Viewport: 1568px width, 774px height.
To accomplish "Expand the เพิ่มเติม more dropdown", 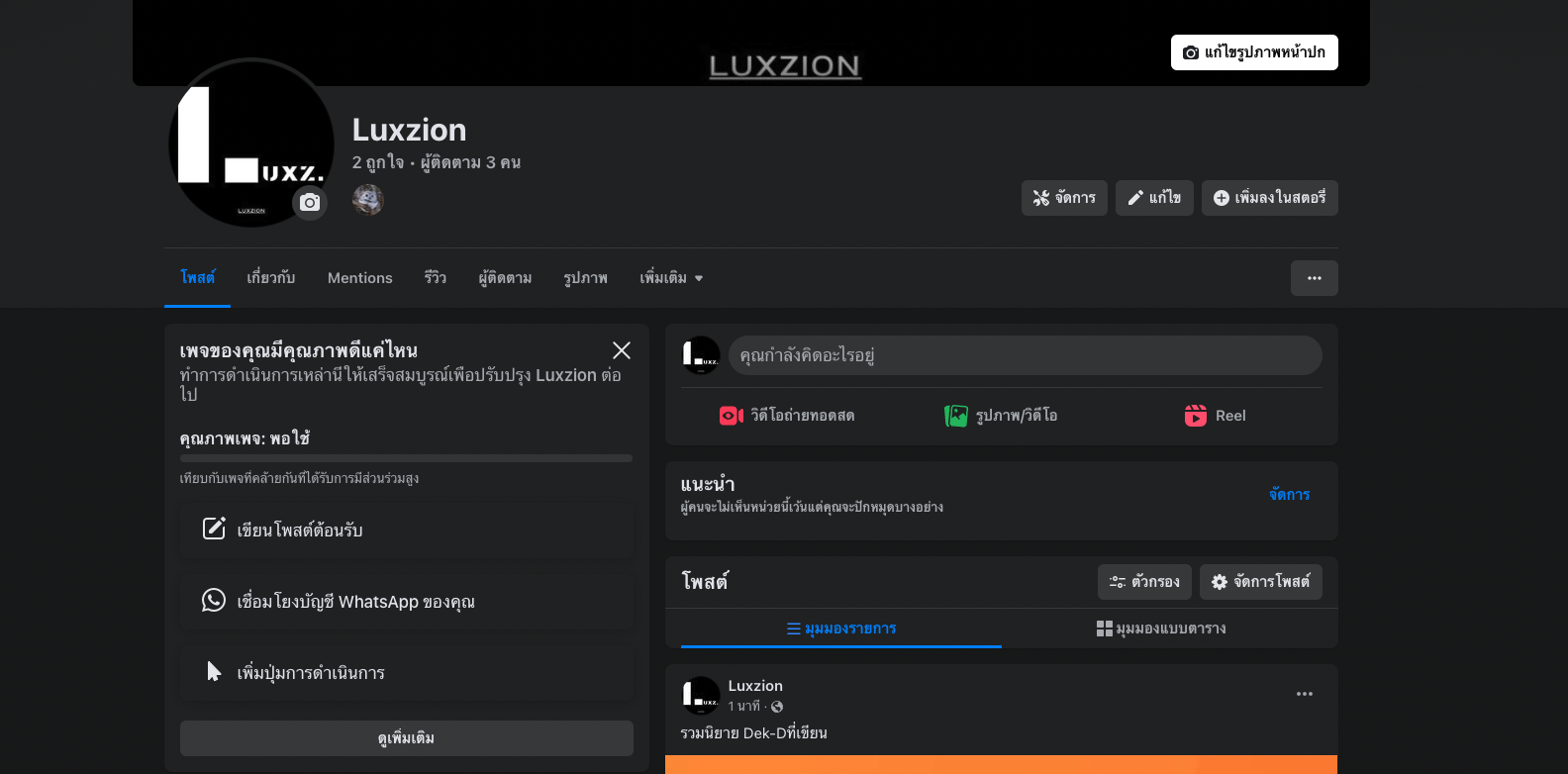I will 671,278.
